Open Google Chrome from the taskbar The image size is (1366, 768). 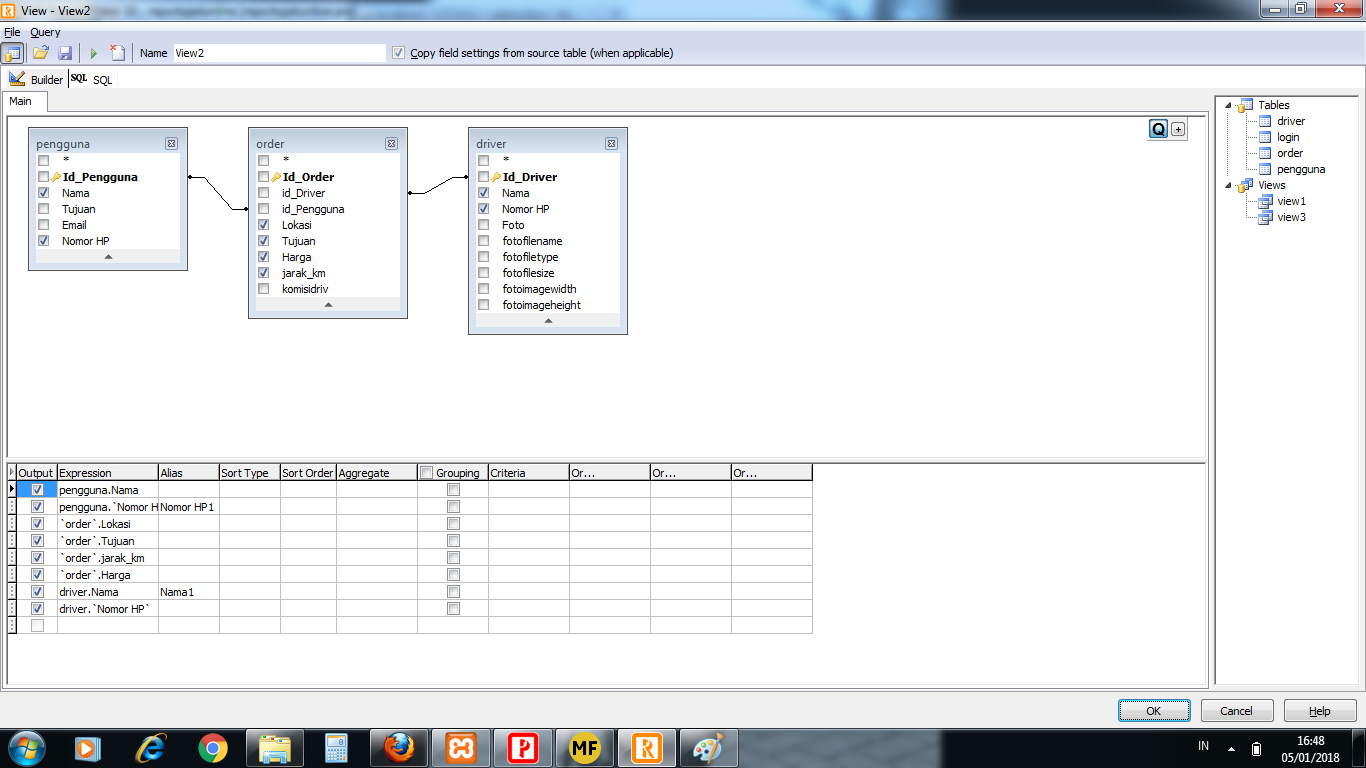[212, 748]
